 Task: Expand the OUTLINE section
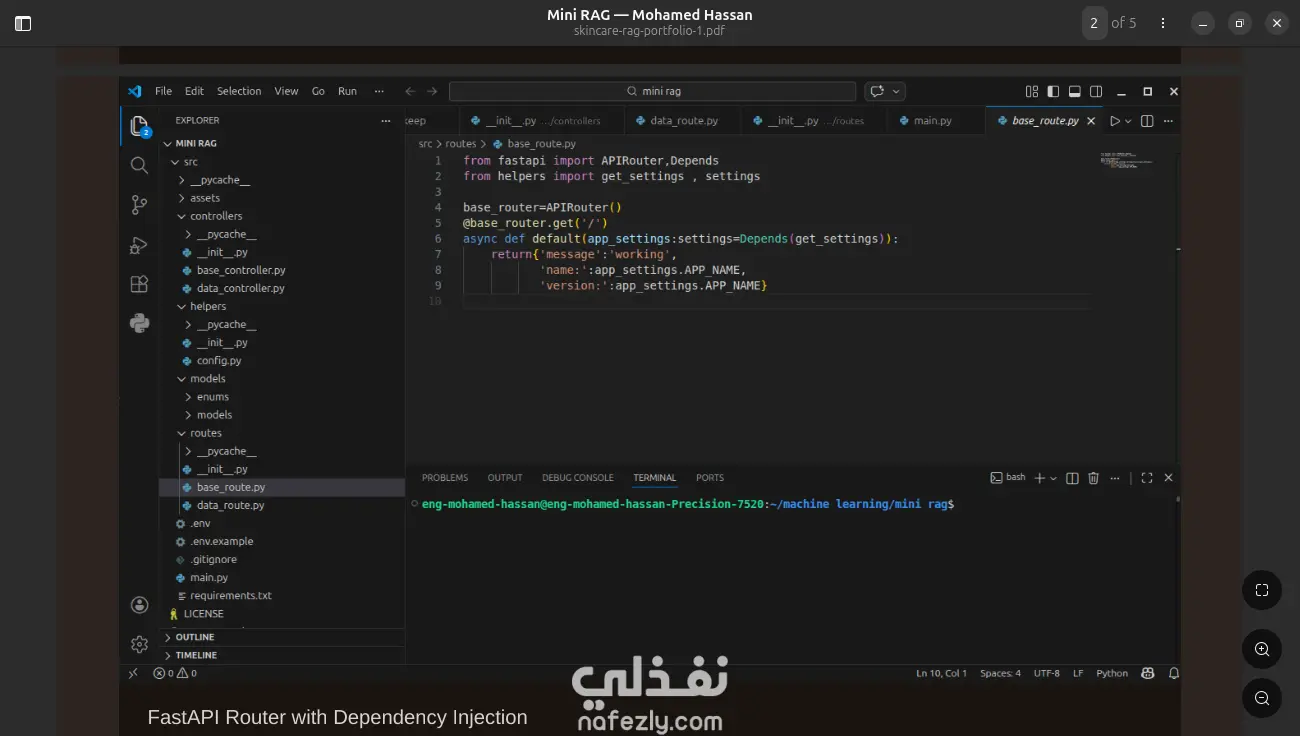click(282, 637)
